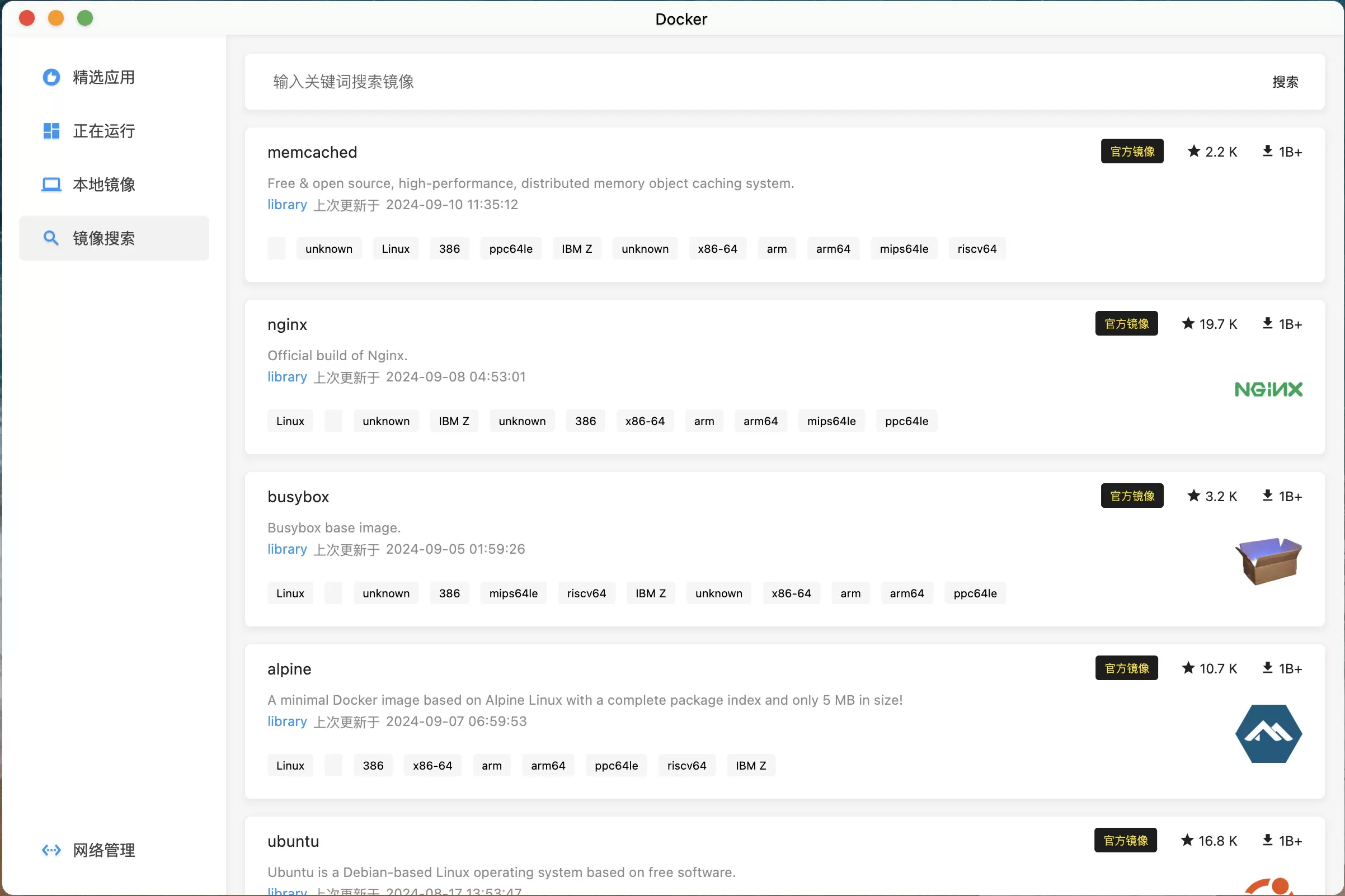Click 官方镜像 badge on nginx
This screenshot has height=896, width=1345.
1126,323
